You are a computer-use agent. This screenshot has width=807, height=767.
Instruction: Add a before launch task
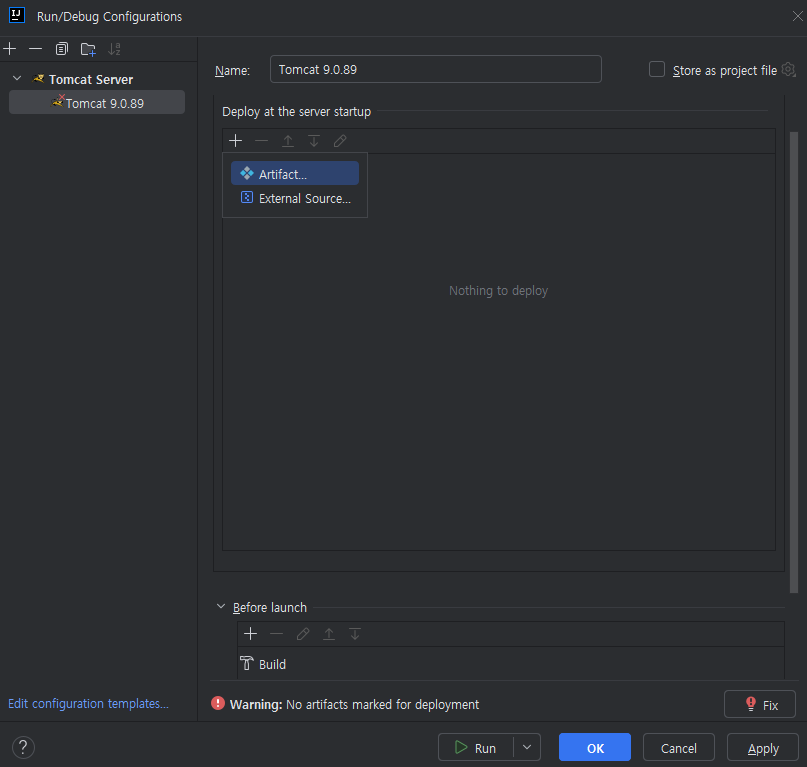tap(251, 634)
